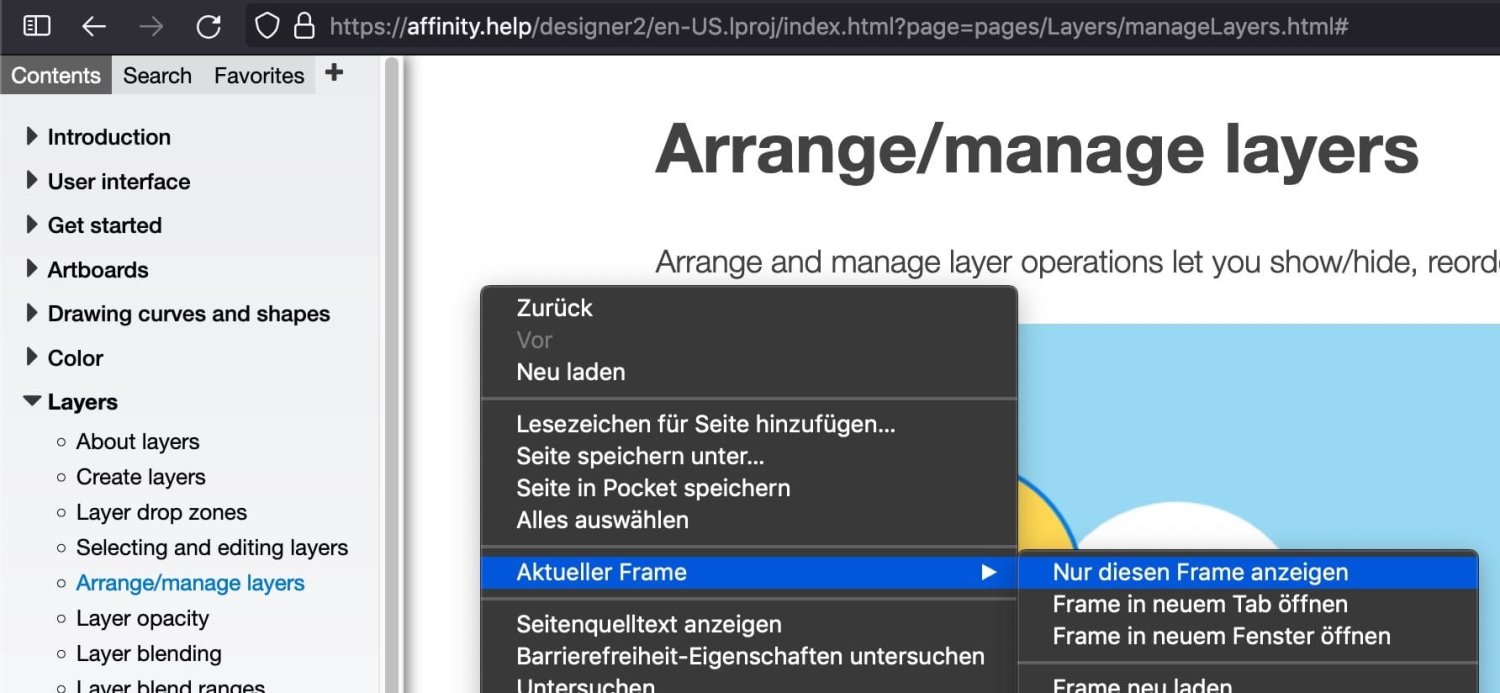Image resolution: width=1500 pixels, height=693 pixels.
Task: Reload the page with the refresh icon
Action: [208, 26]
